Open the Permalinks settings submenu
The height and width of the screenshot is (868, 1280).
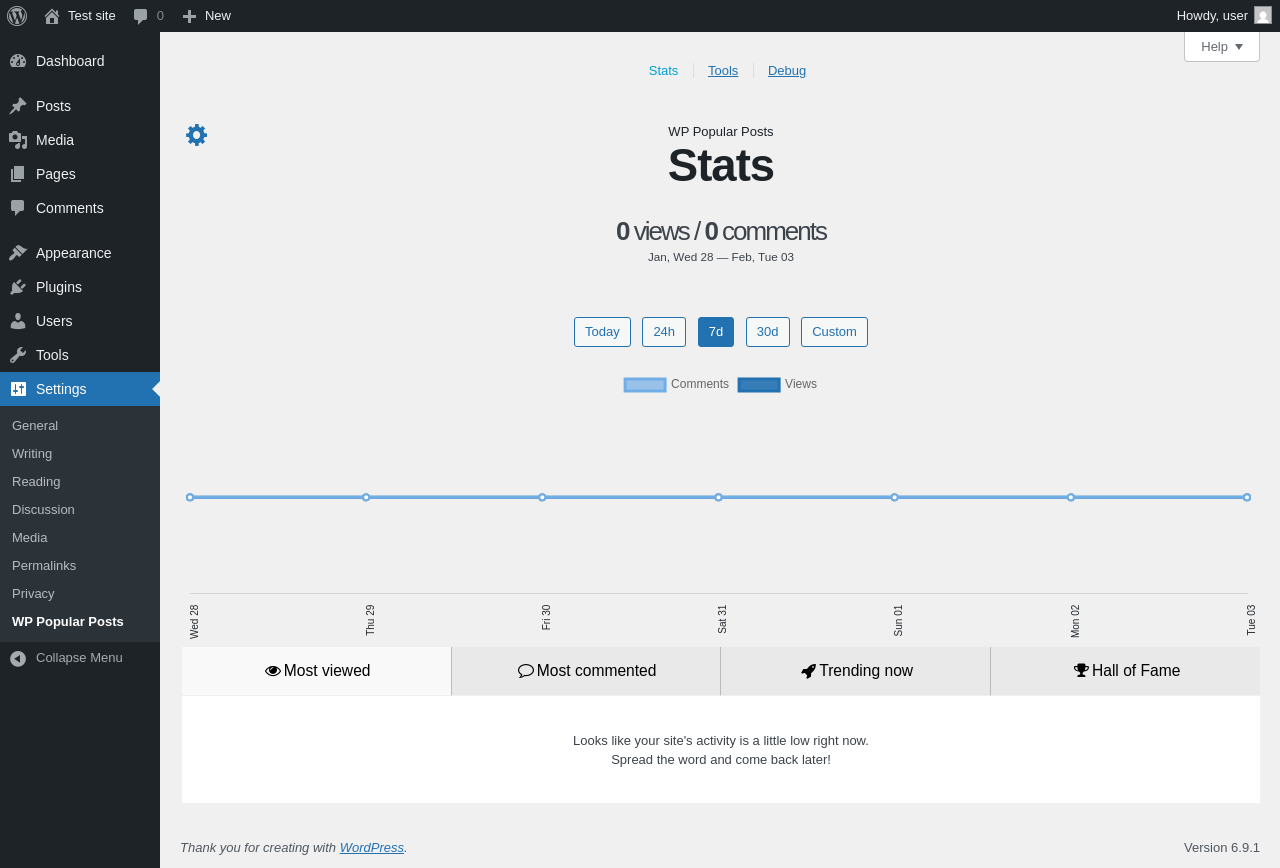(x=80, y=565)
